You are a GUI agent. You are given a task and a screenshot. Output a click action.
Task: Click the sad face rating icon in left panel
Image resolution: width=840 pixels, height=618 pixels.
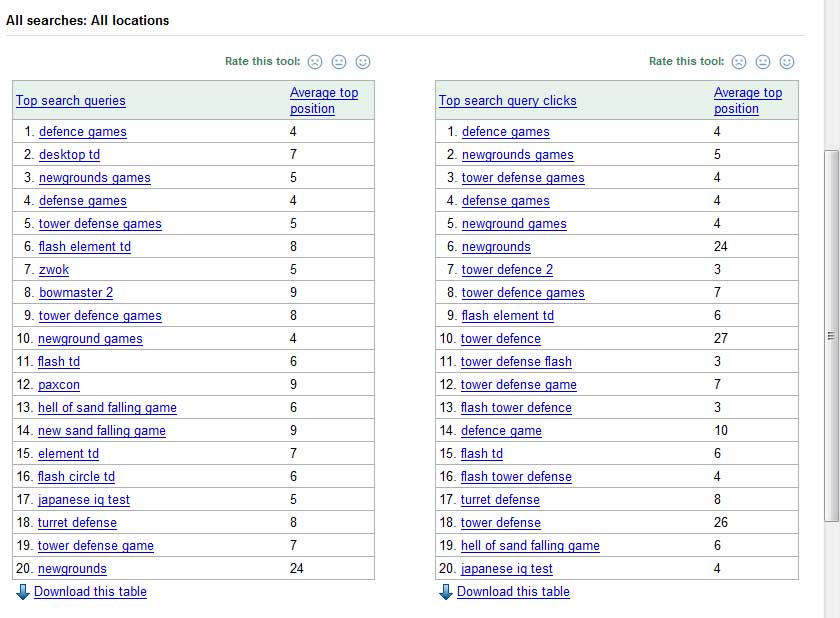click(x=315, y=62)
